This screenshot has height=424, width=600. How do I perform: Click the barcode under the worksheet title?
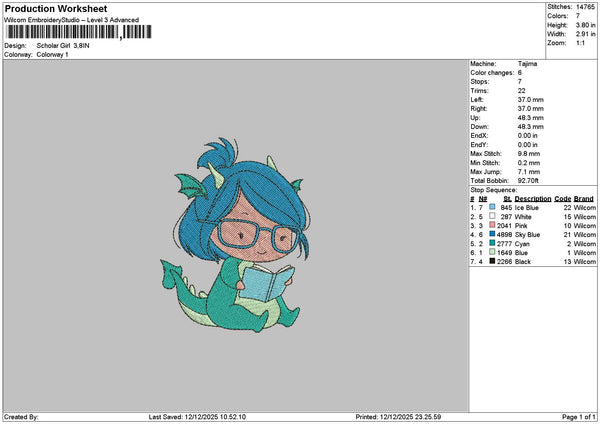pos(79,32)
